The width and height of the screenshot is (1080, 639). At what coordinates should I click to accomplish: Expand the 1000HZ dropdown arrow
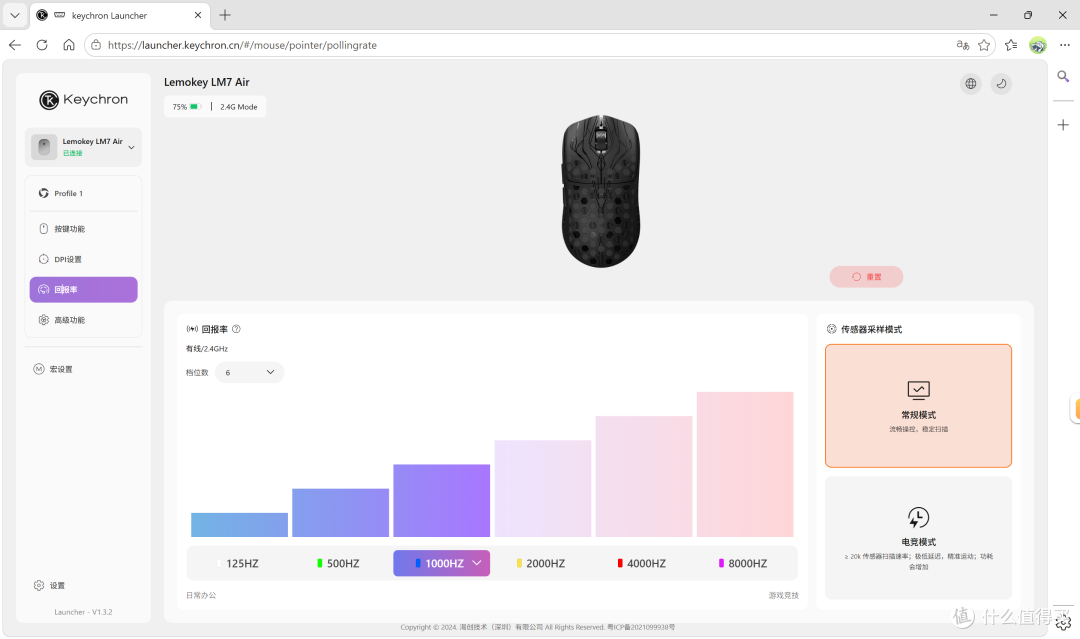(477, 563)
